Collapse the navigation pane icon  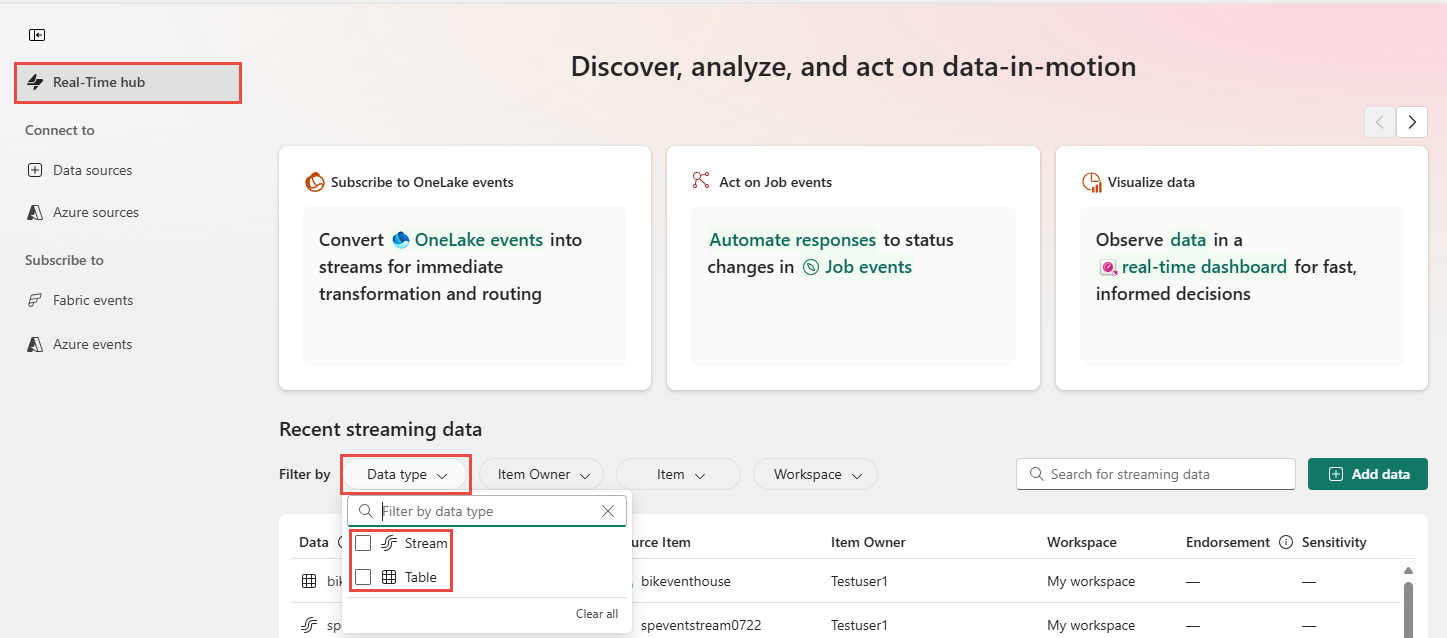coord(37,35)
